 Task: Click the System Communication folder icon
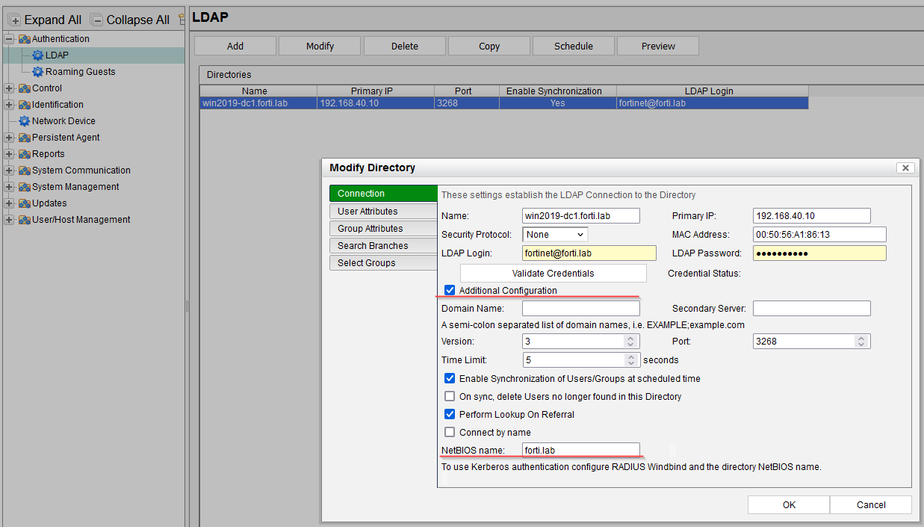point(24,170)
